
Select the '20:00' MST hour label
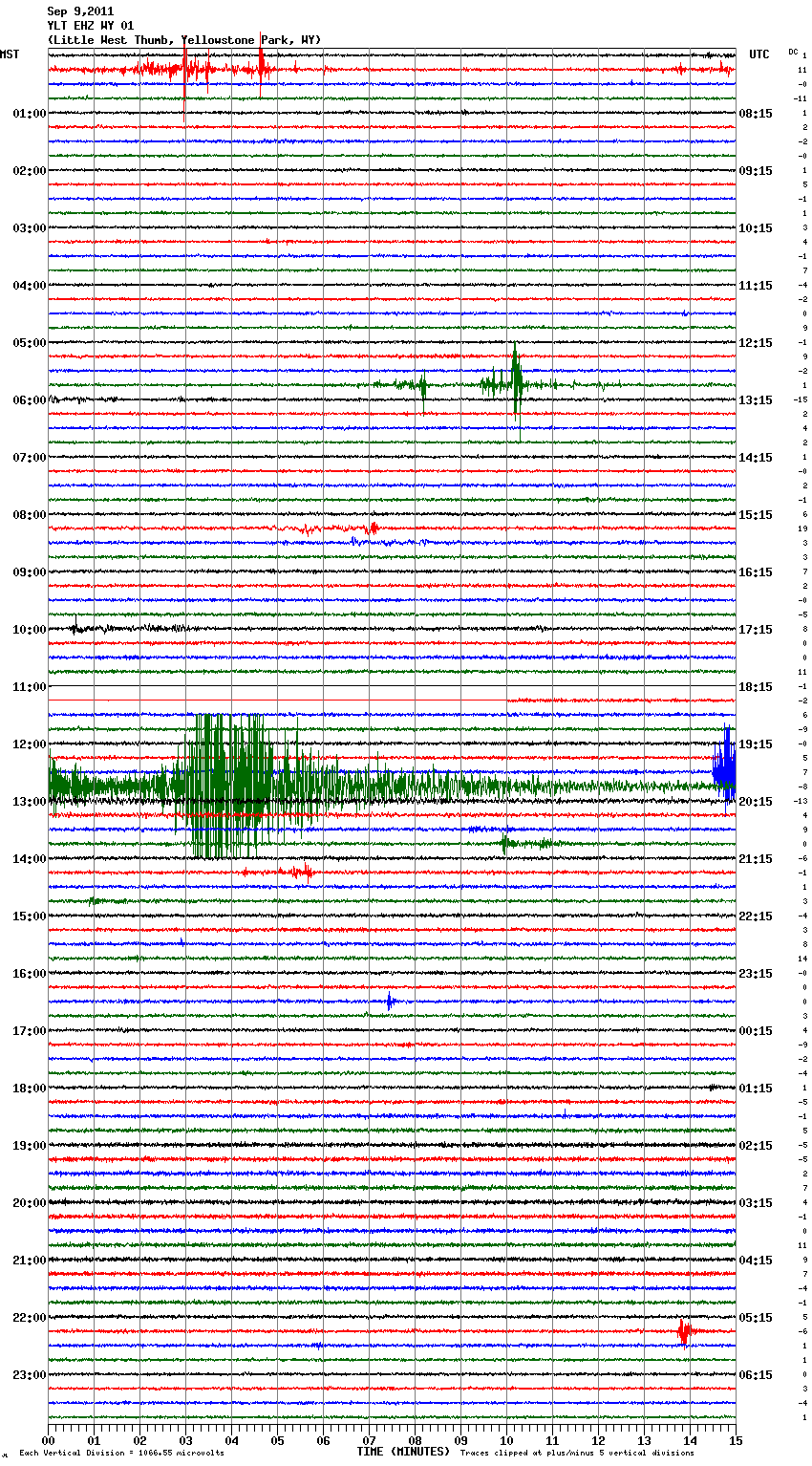coord(30,1203)
